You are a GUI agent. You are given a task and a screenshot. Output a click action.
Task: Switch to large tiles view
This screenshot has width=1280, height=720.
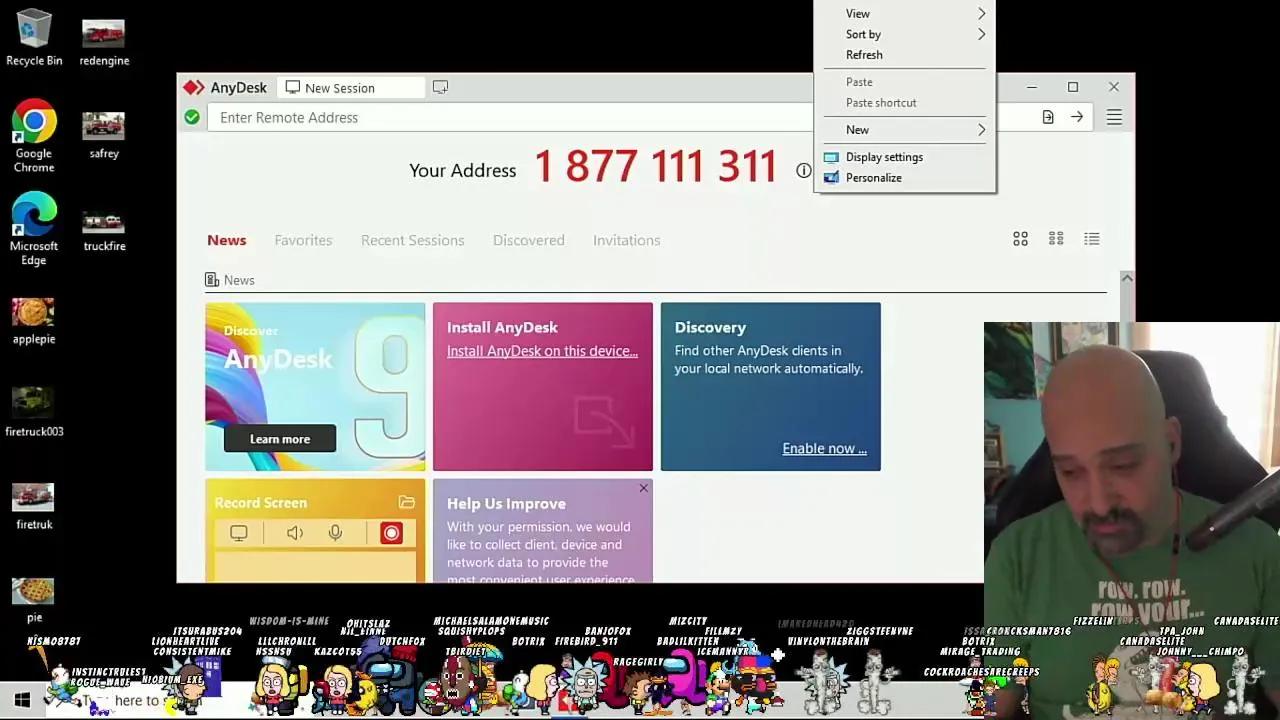coord(1020,239)
